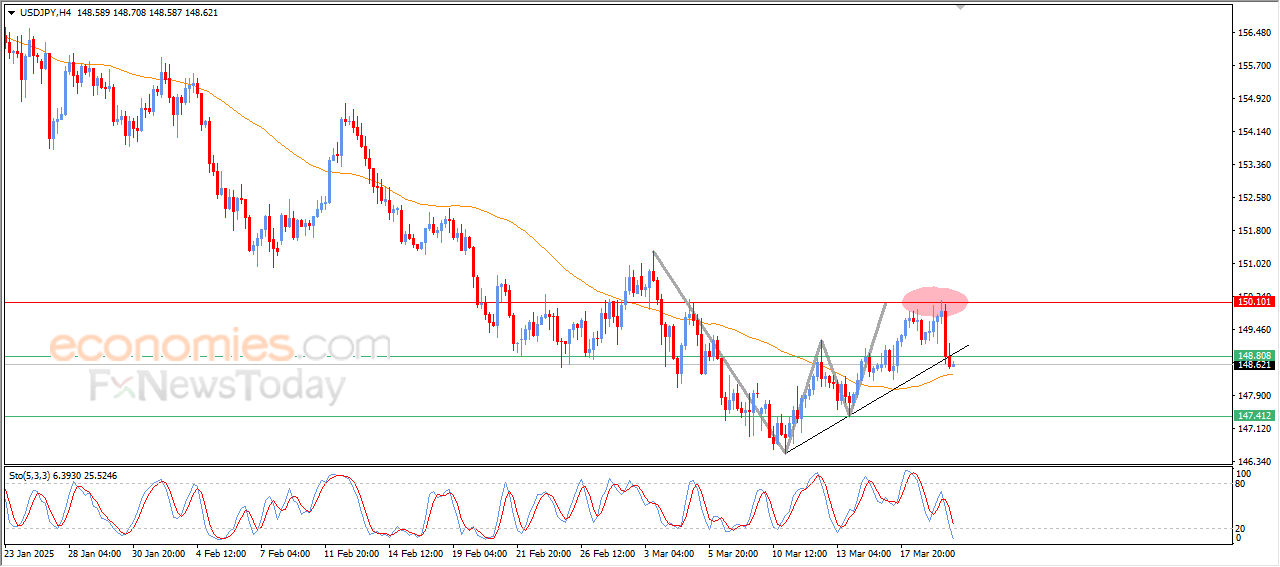Click the 146.340 price axis value
Image resolution: width=1280 pixels, height=567 pixels.
[1254, 462]
